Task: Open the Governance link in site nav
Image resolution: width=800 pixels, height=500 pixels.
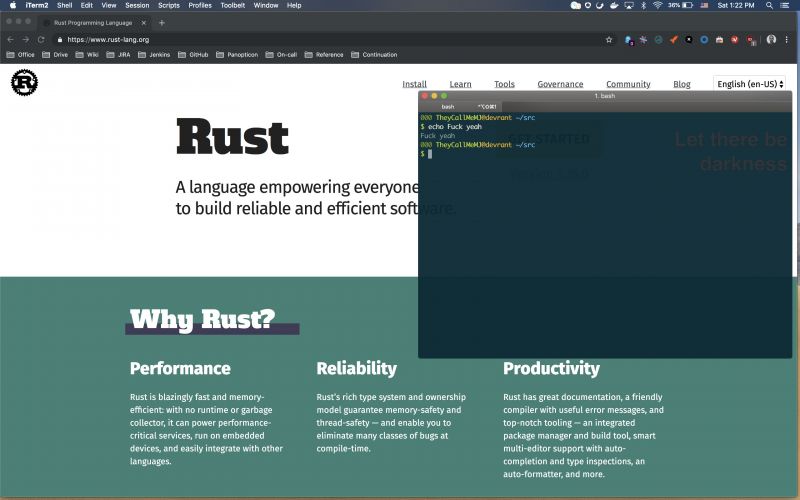Action: coord(560,84)
